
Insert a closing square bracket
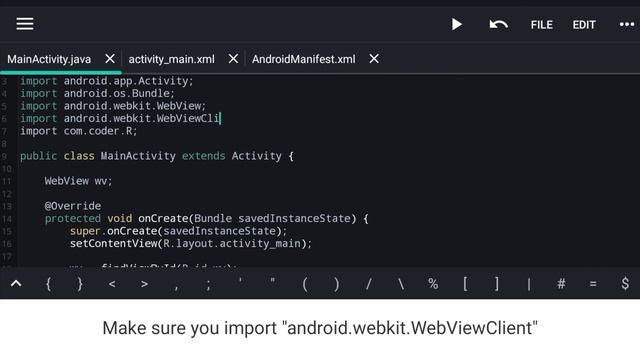click(497, 284)
